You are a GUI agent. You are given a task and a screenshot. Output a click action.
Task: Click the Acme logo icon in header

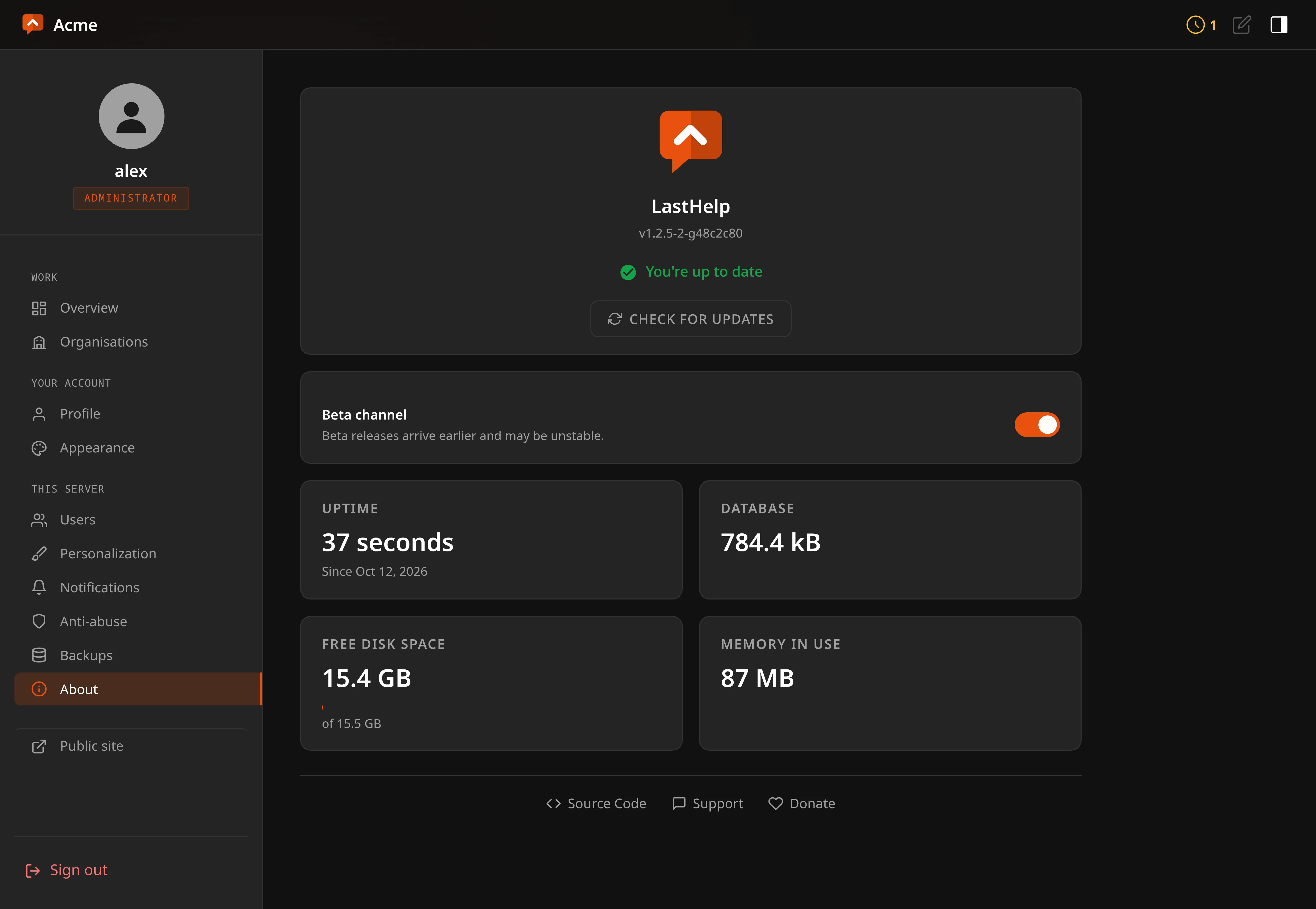(x=32, y=24)
